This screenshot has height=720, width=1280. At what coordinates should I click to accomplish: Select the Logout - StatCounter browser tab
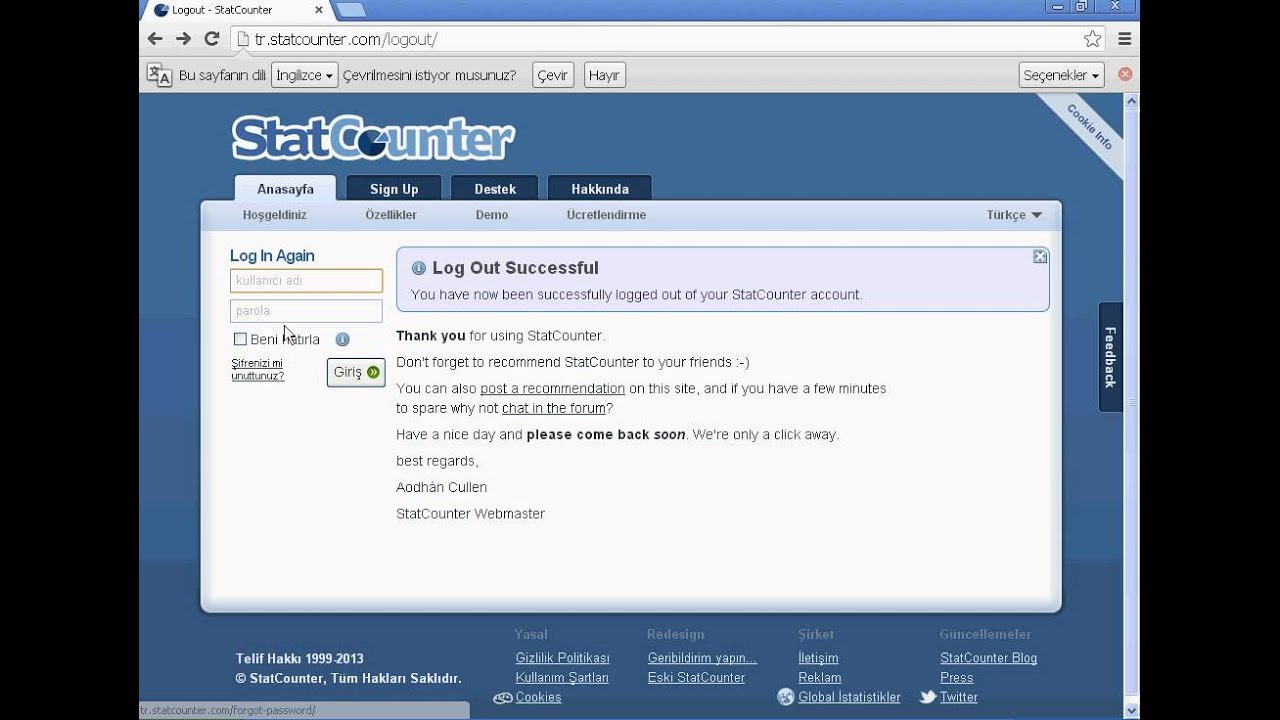[x=236, y=10]
